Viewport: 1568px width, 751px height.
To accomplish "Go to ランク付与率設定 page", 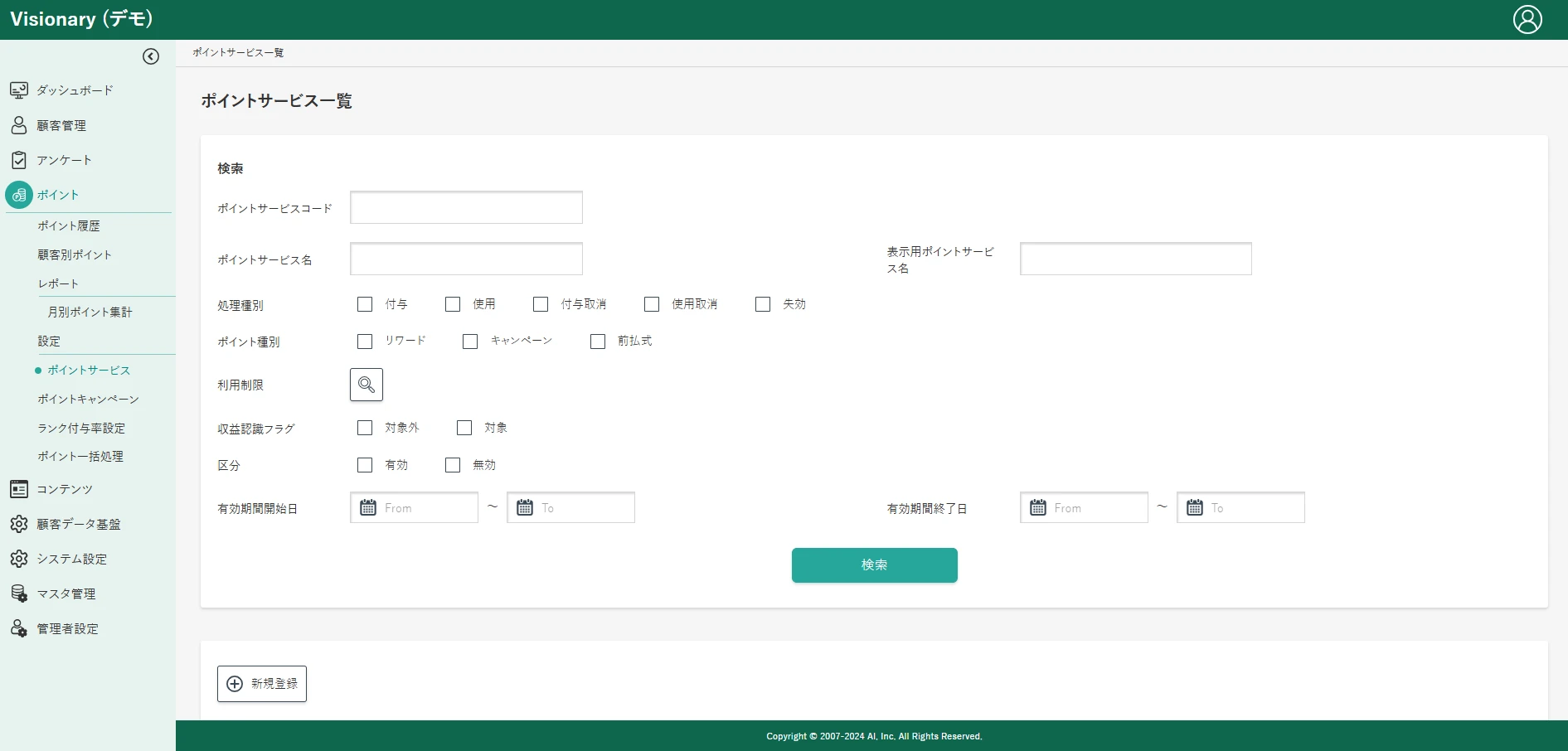I will click(x=81, y=428).
